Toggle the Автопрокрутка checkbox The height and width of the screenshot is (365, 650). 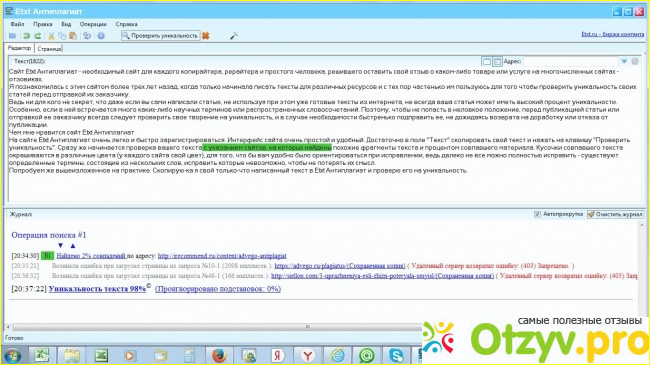coord(537,214)
